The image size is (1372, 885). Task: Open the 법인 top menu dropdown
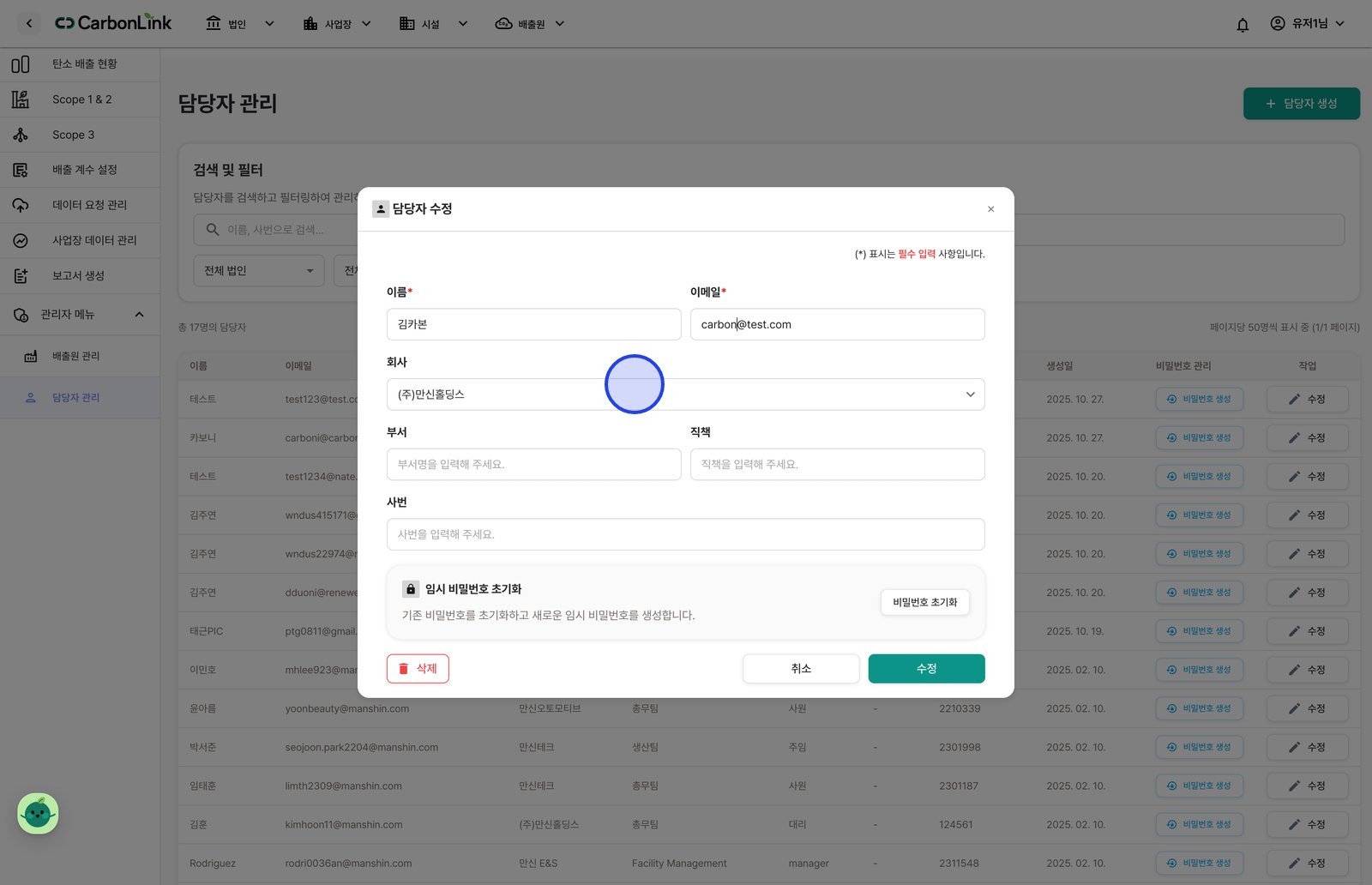pos(240,24)
